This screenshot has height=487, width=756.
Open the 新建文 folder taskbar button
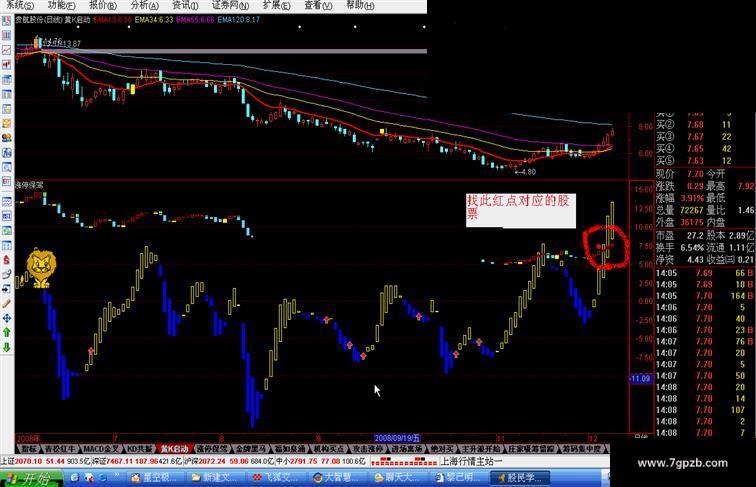(217, 478)
